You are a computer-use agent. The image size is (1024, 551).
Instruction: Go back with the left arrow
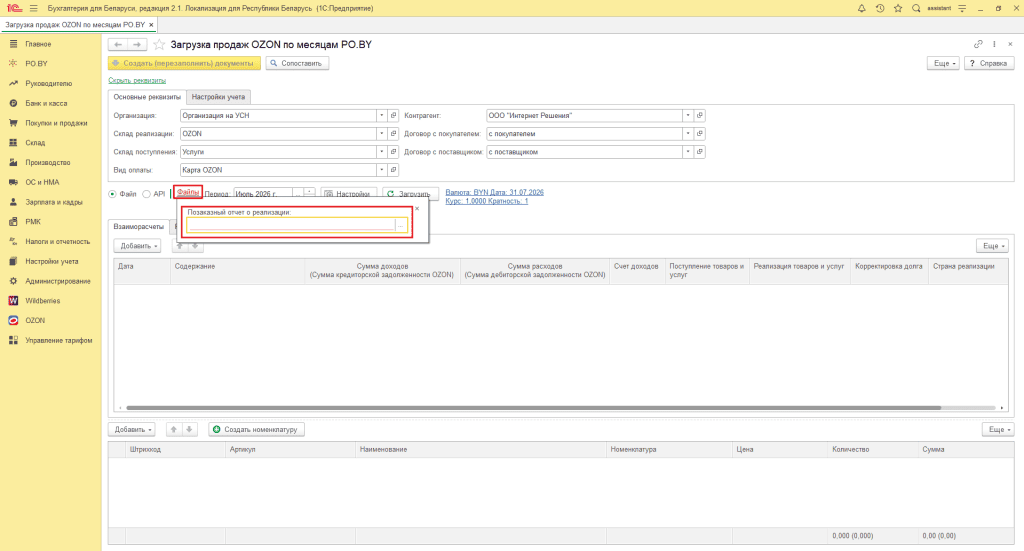click(118, 44)
